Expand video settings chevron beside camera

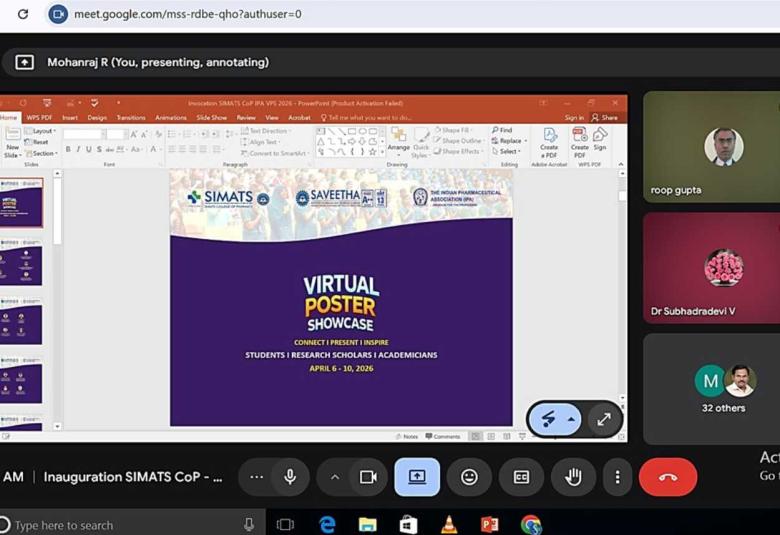[335, 477]
